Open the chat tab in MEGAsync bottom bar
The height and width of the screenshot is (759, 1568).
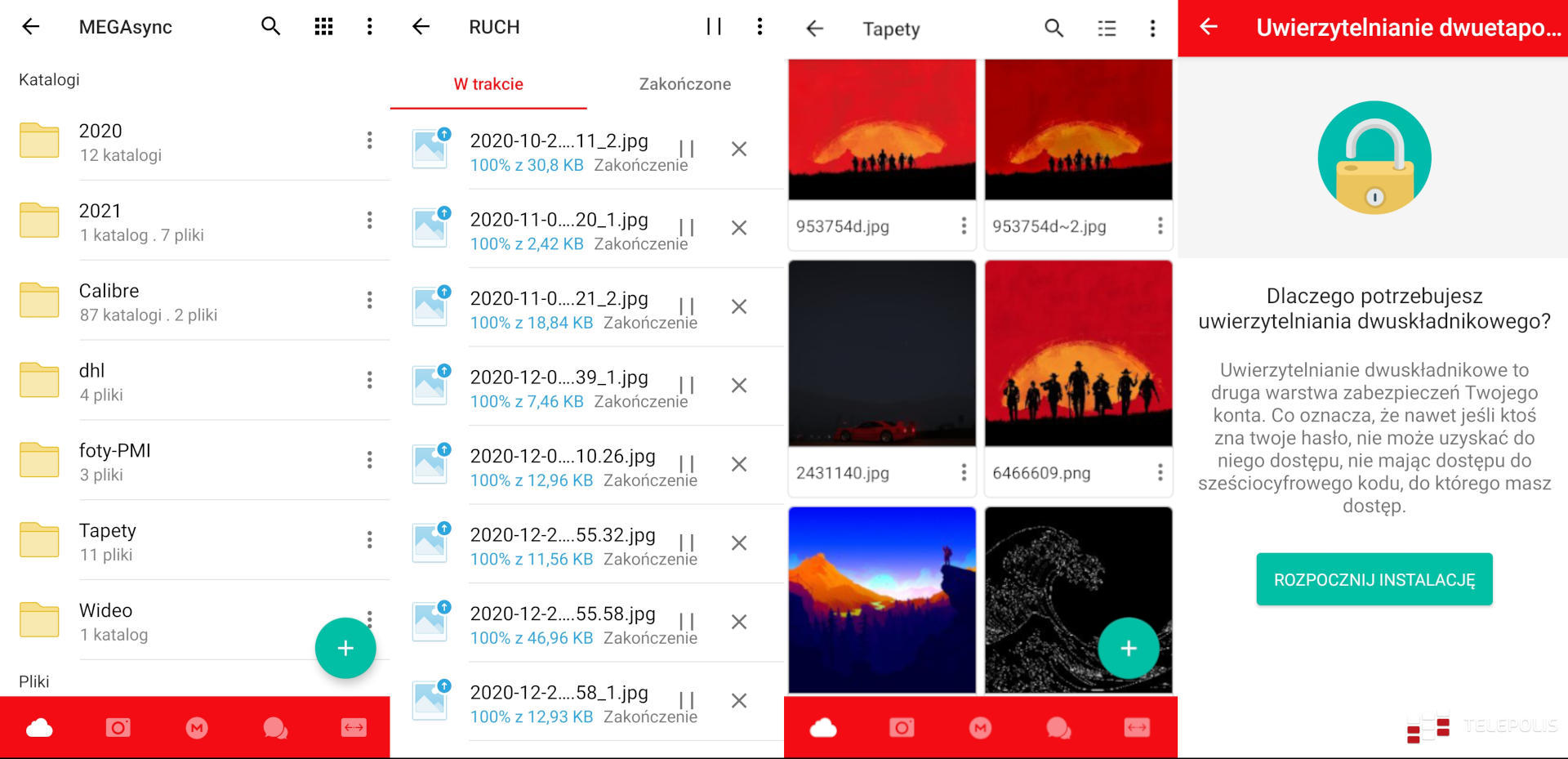[275, 727]
